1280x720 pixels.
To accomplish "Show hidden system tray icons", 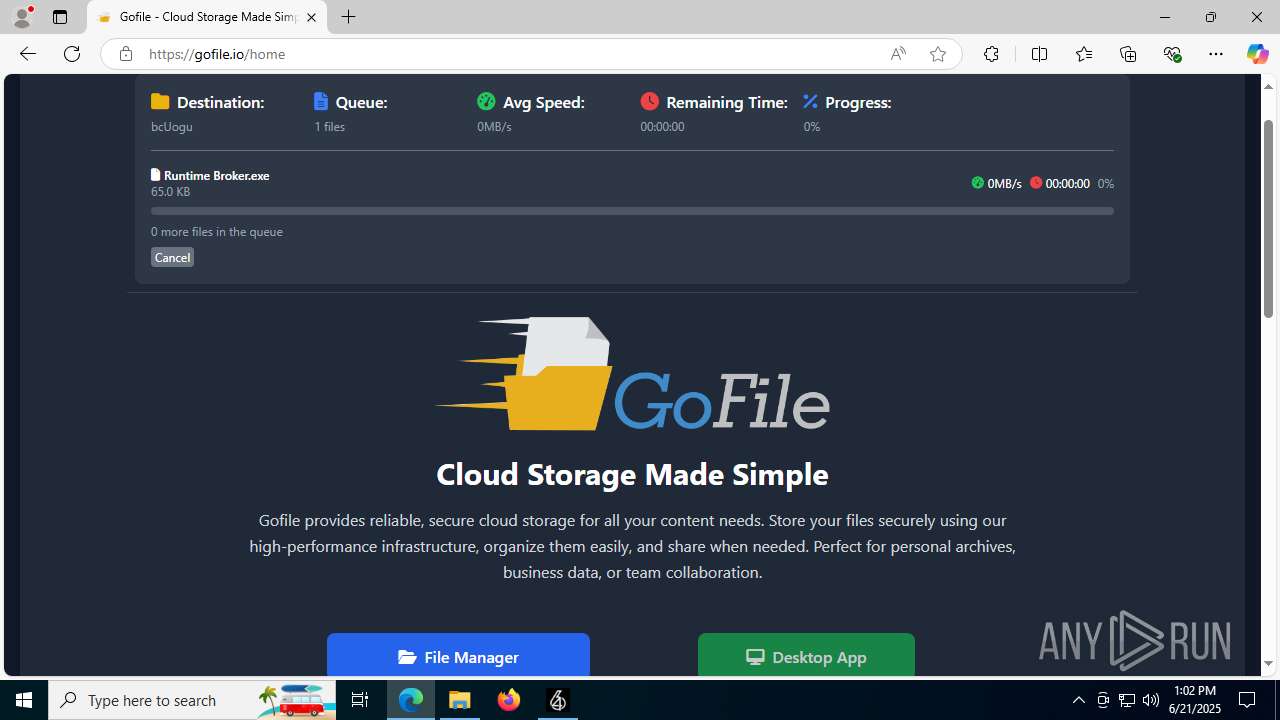I will (1078, 700).
